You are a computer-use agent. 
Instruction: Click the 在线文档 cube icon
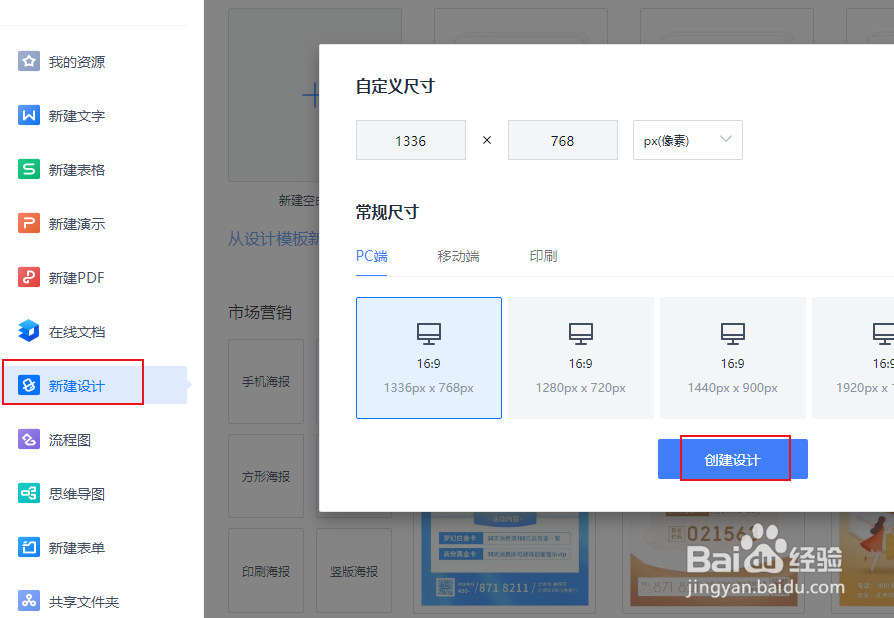[29, 331]
